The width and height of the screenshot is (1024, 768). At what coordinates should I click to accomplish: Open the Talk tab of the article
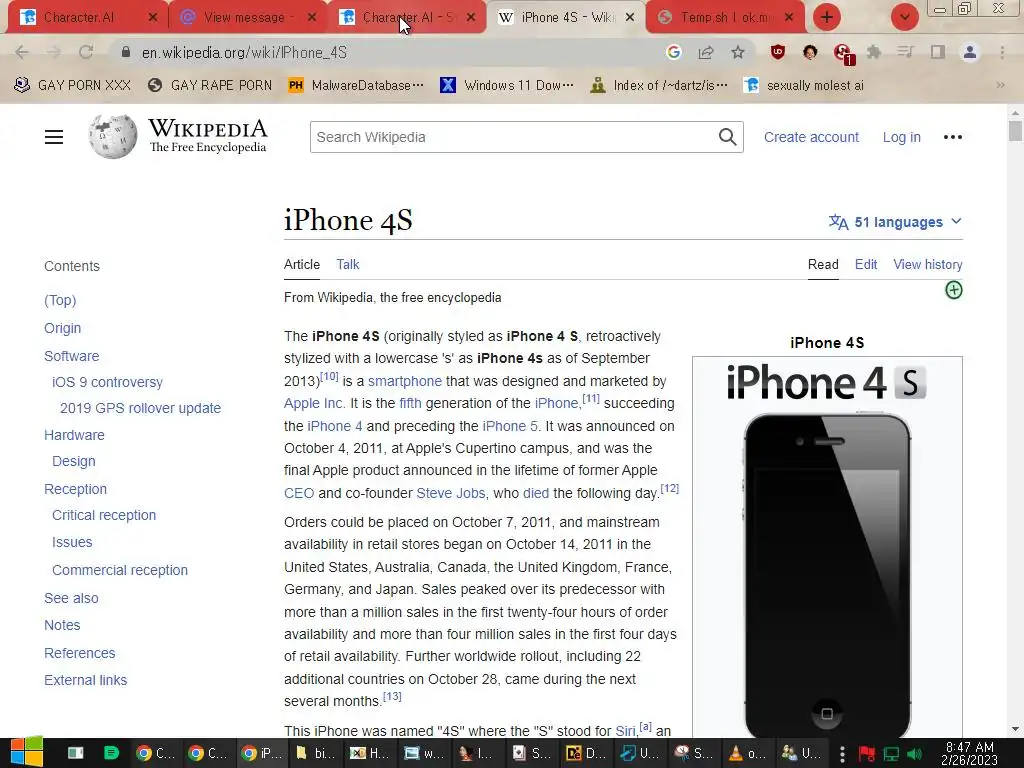click(x=347, y=264)
